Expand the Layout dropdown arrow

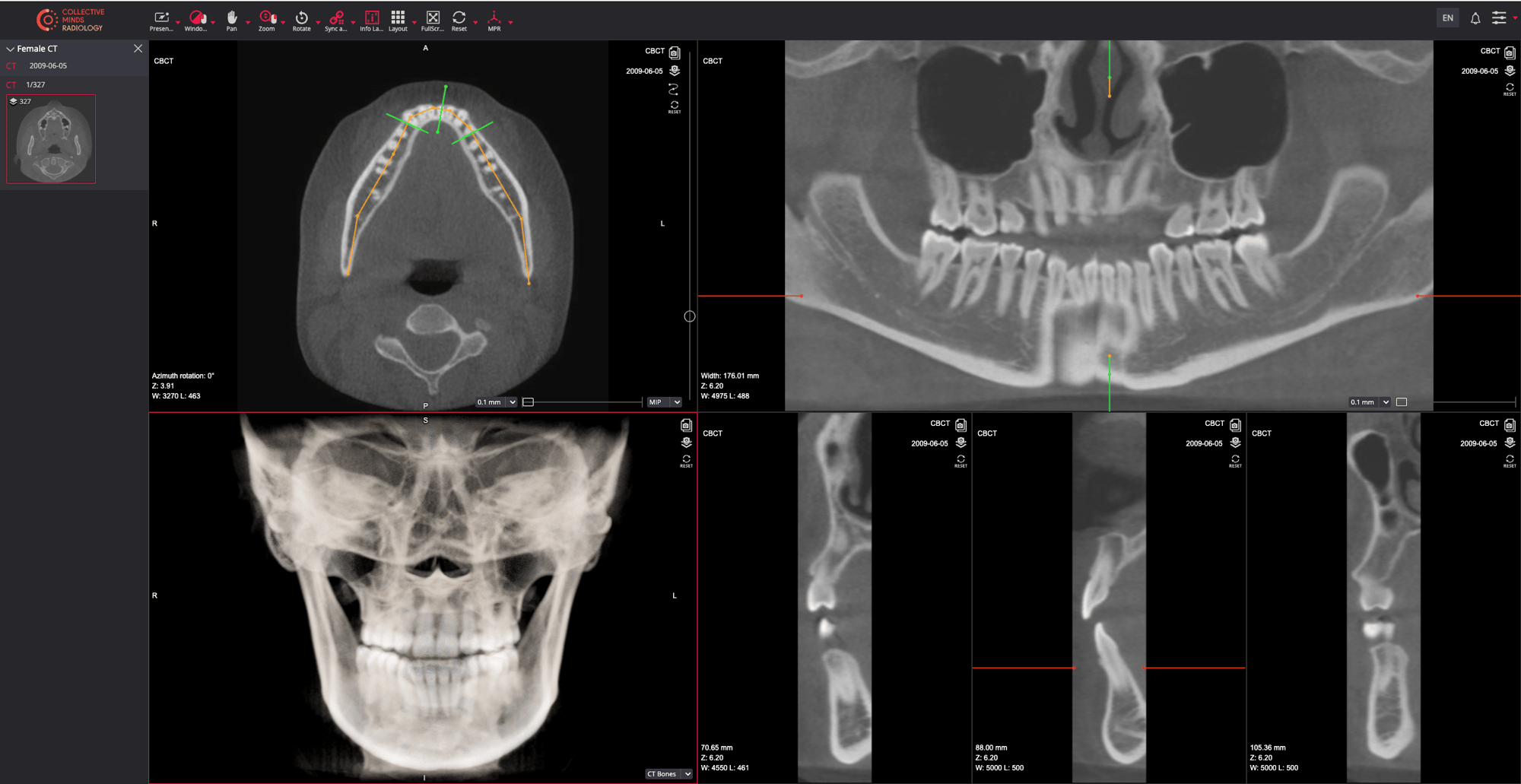point(414,22)
